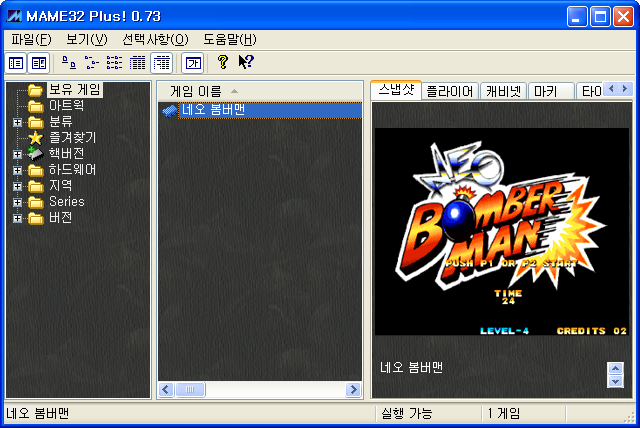Expand the 지역 tree node

click(x=17, y=186)
